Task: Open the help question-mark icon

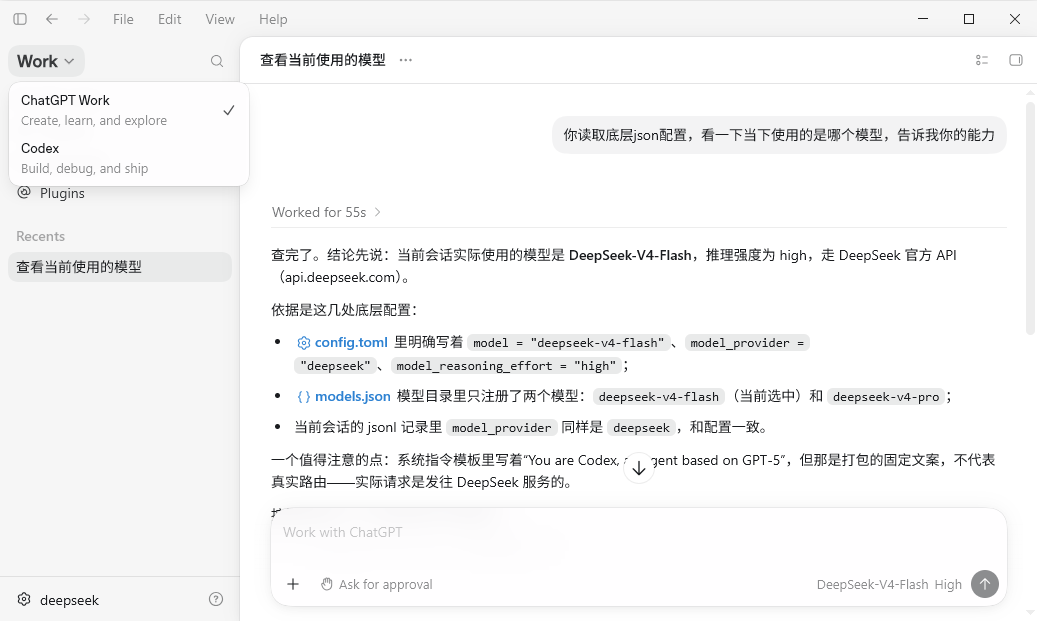Action: coord(216,599)
